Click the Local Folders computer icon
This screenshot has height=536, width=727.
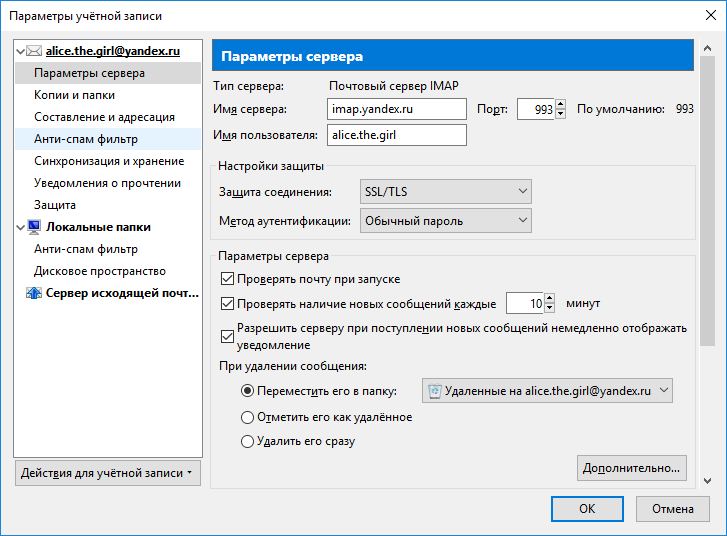tap(35, 227)
